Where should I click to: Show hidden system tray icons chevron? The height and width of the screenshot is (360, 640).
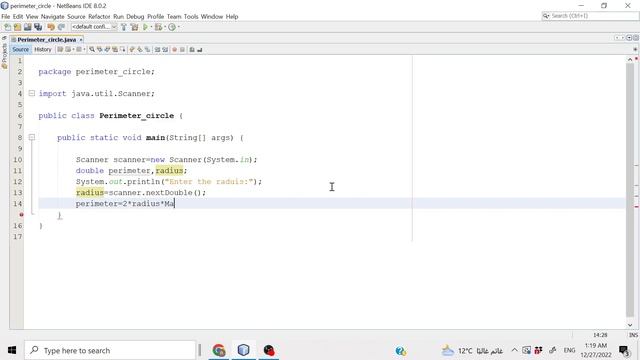(514, 350)
